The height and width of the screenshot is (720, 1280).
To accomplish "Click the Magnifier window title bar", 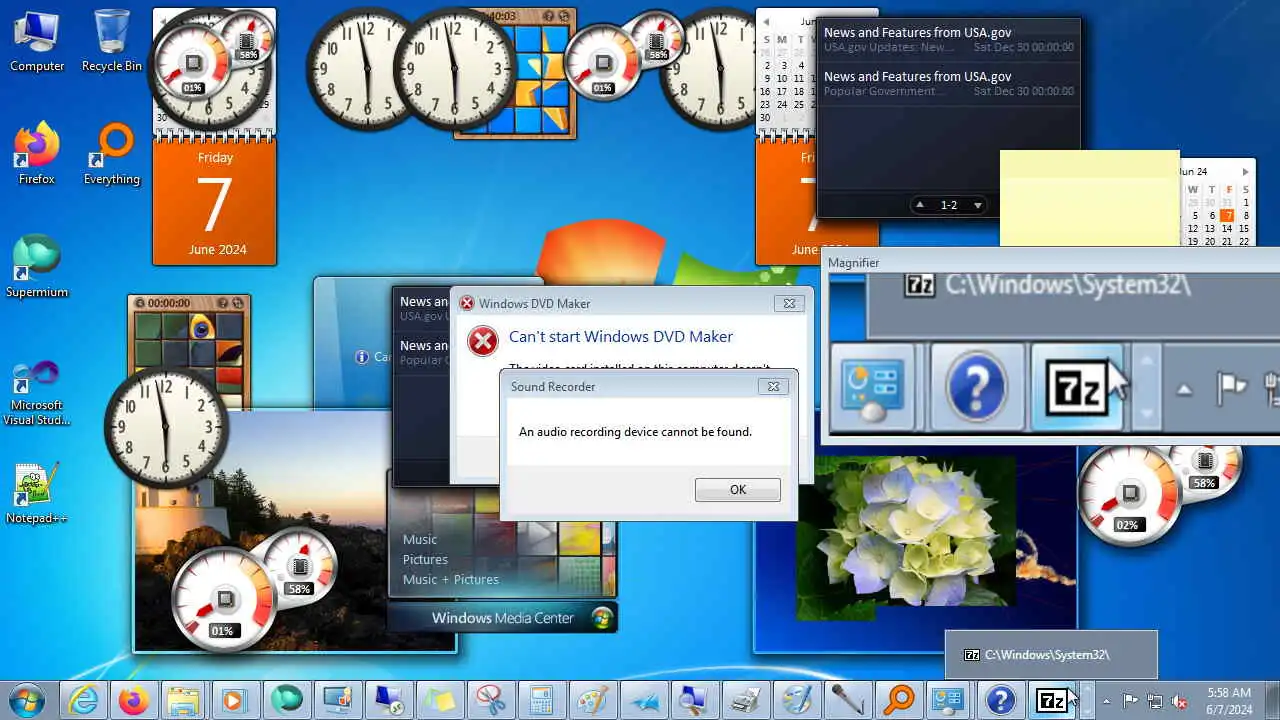I will [1050, 262].
